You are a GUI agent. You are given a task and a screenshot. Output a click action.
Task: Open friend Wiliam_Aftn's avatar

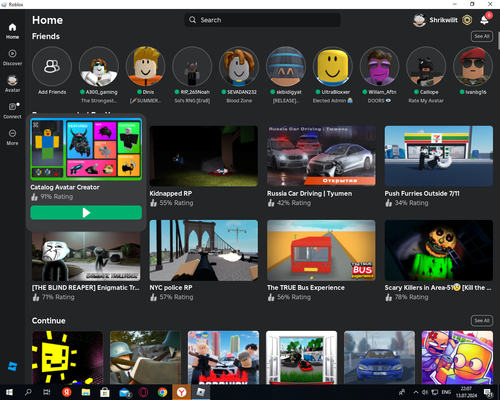point(379,67)
